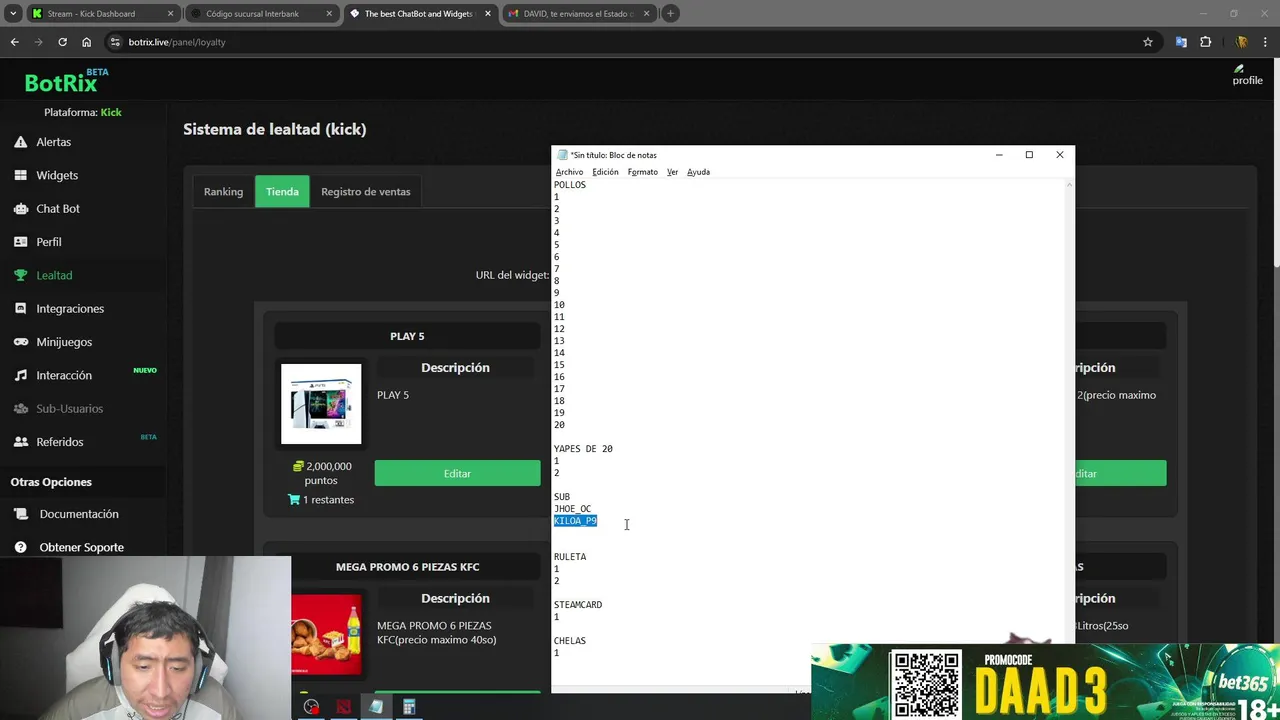Go to Perfil via sidebar icon
Image resolution: width=1280 pixels, height=720 pixels.
tap(20, 242)
